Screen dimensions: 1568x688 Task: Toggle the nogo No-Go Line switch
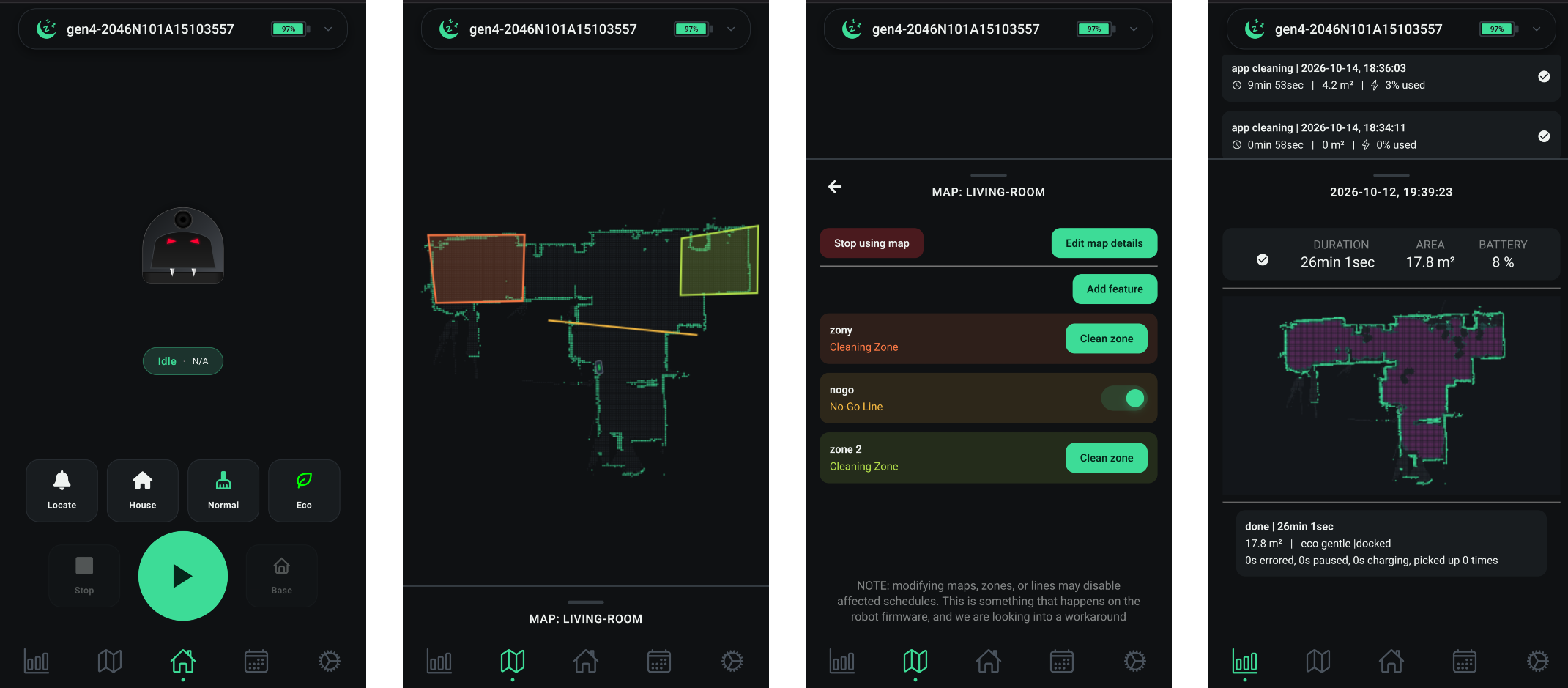click(1124, 398)
